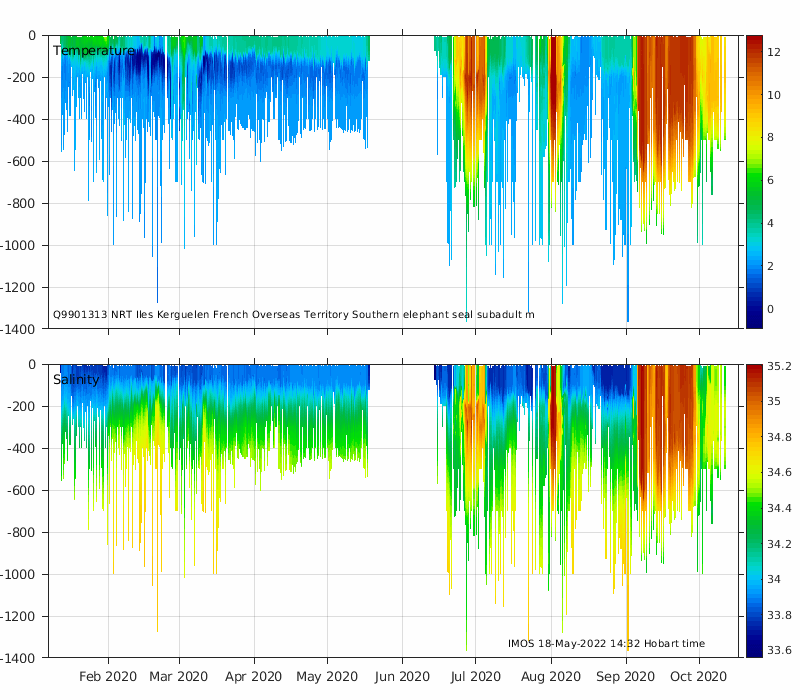Click the salinity colorbar at 35.2
The height and width of the screenshot is (700, 800).
pyautogui.click(x=754, y=366)
